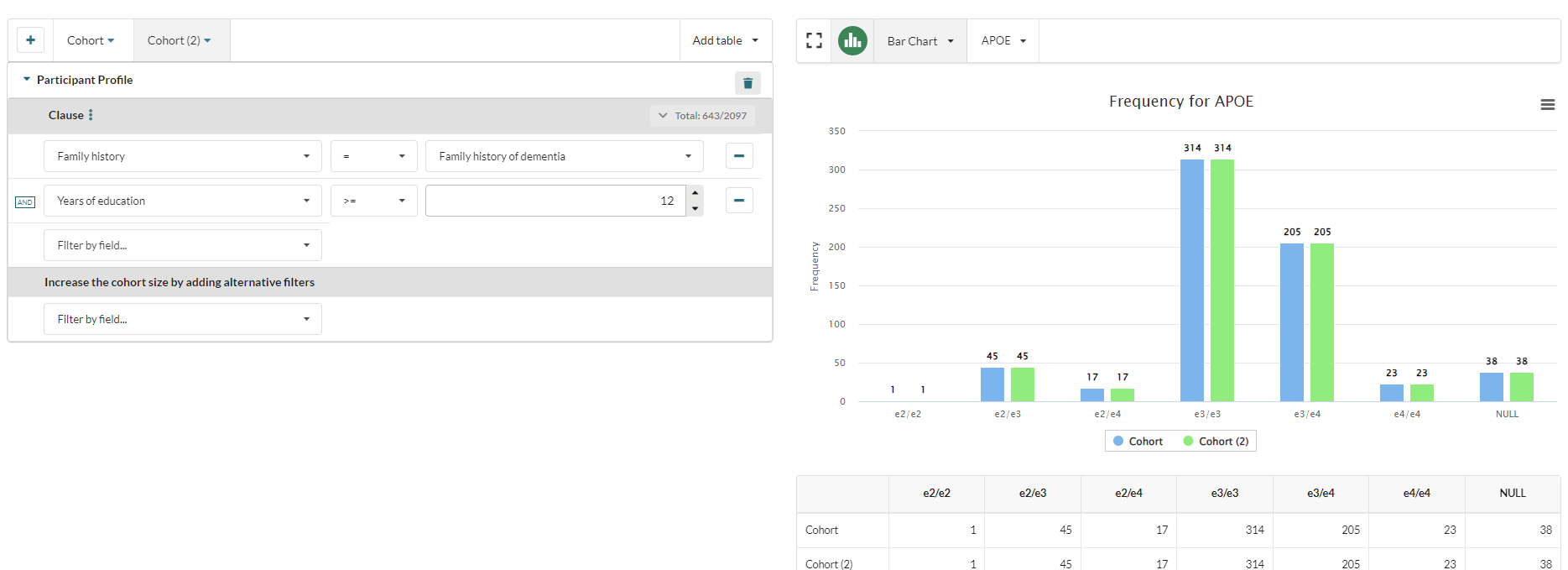
Task: Remove the Years of education filter row
Action: tap(738, 201)
